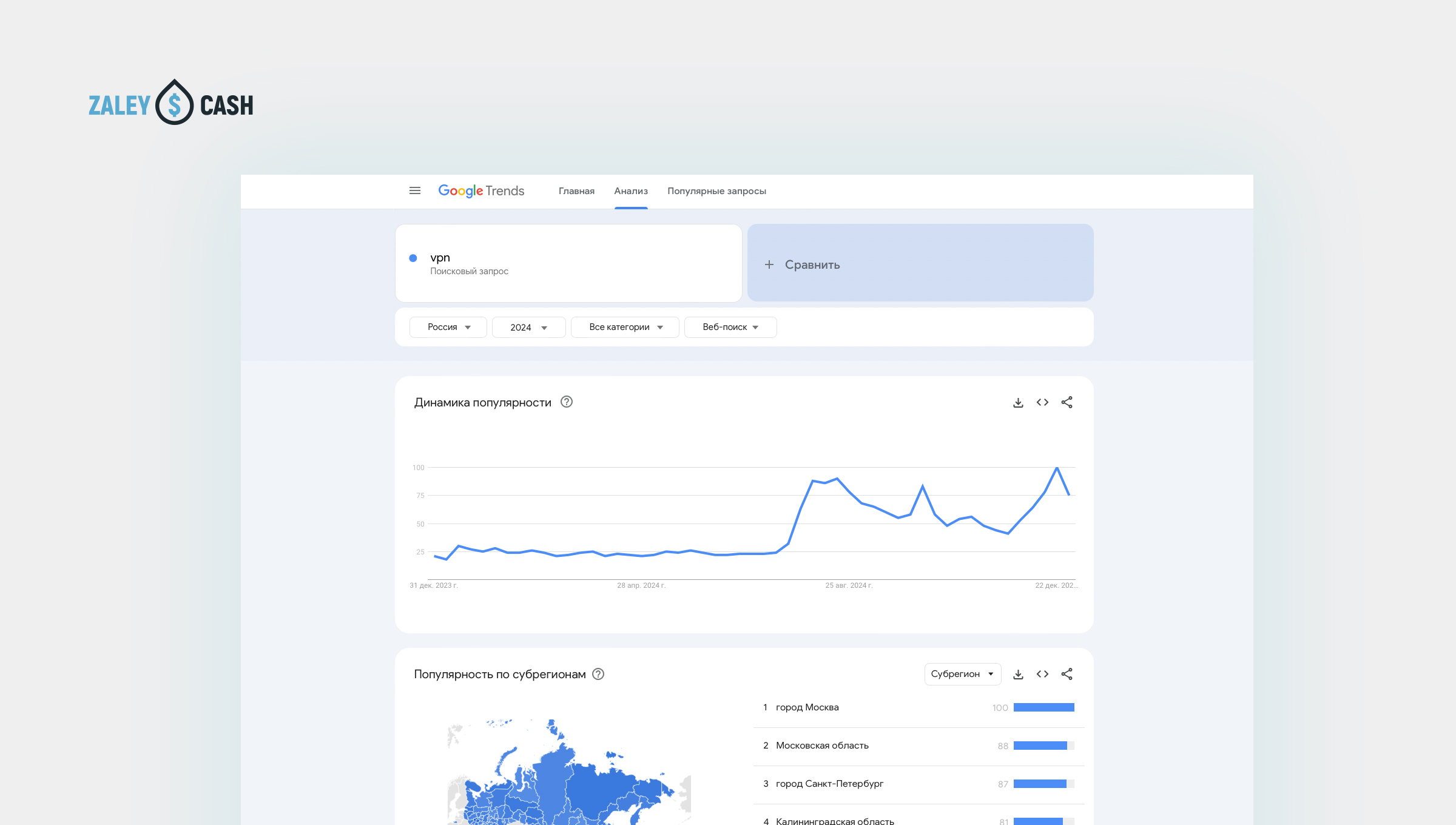This screenshot has width=1456, height=825.
Task: Select the Анализ tab
Action: (631, 191)
